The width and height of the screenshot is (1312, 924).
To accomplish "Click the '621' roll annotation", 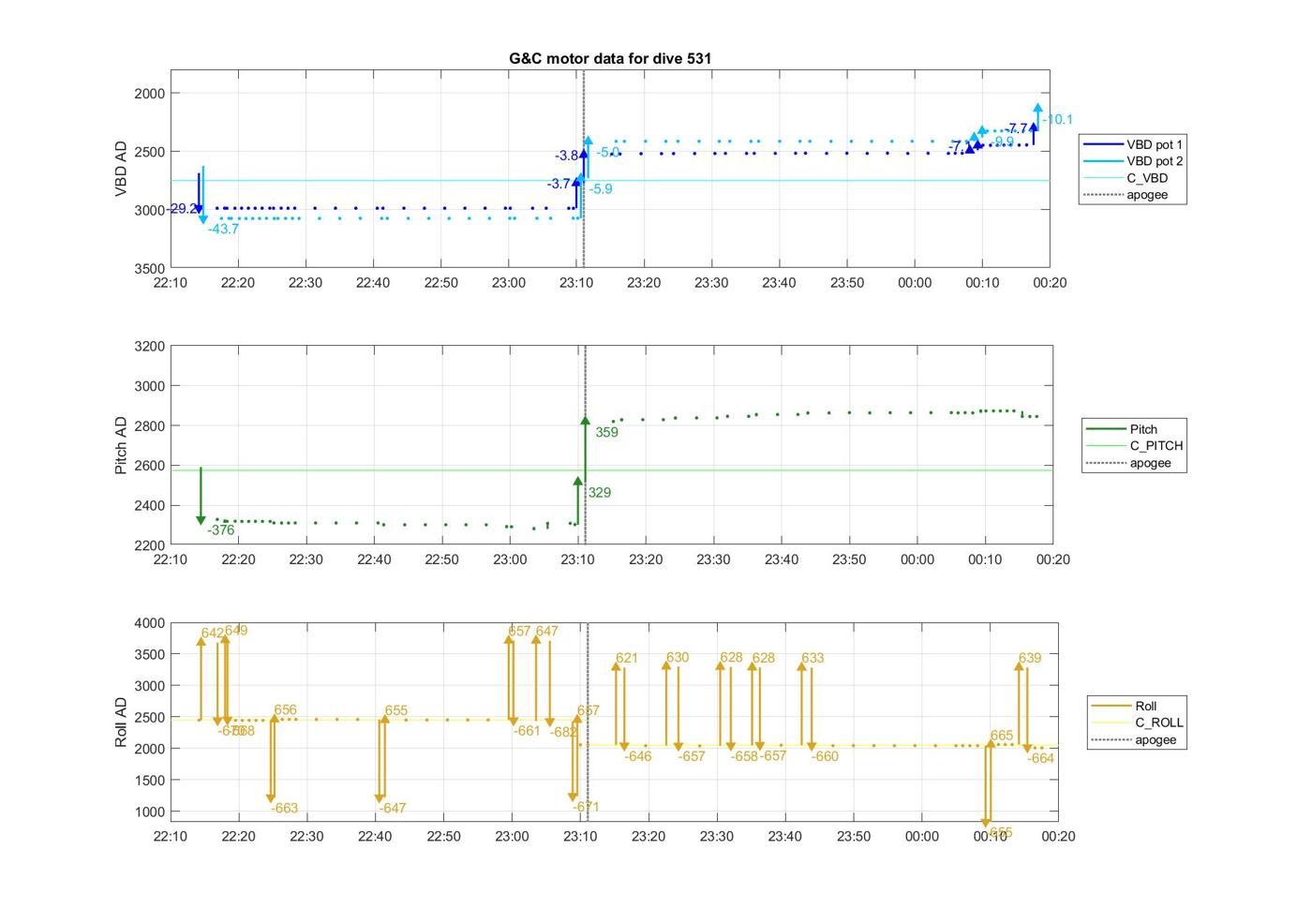I will point(626,658).
